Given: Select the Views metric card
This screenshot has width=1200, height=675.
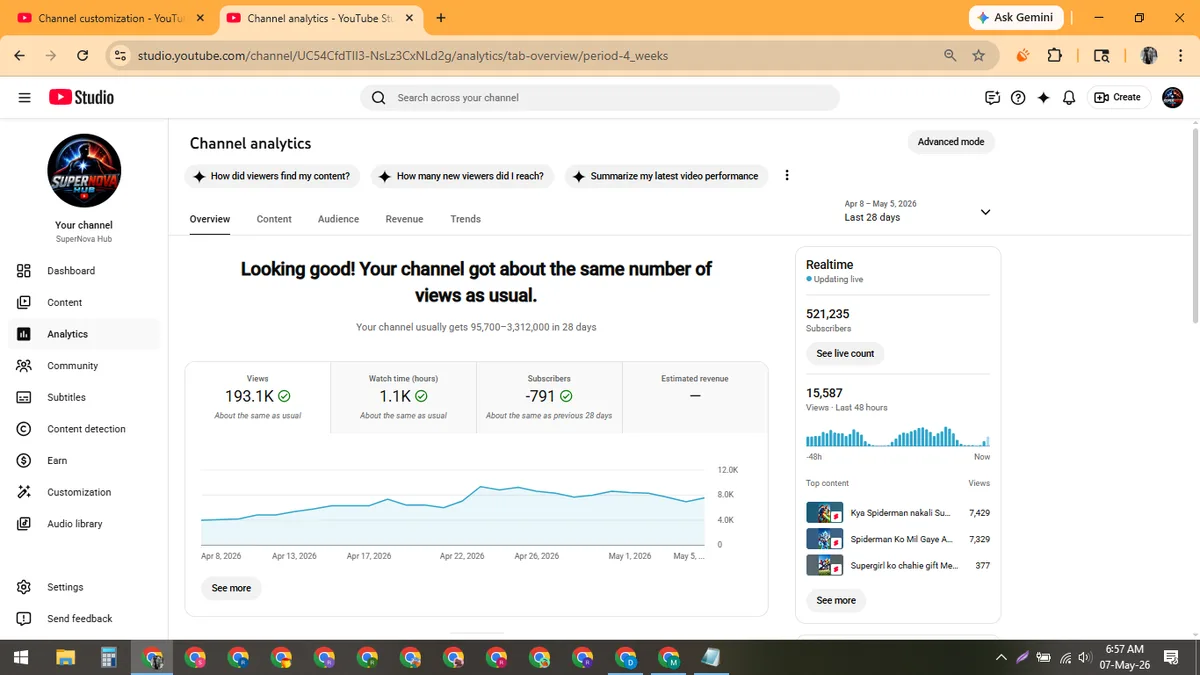Looking at the screenshot, I should 258,397.
